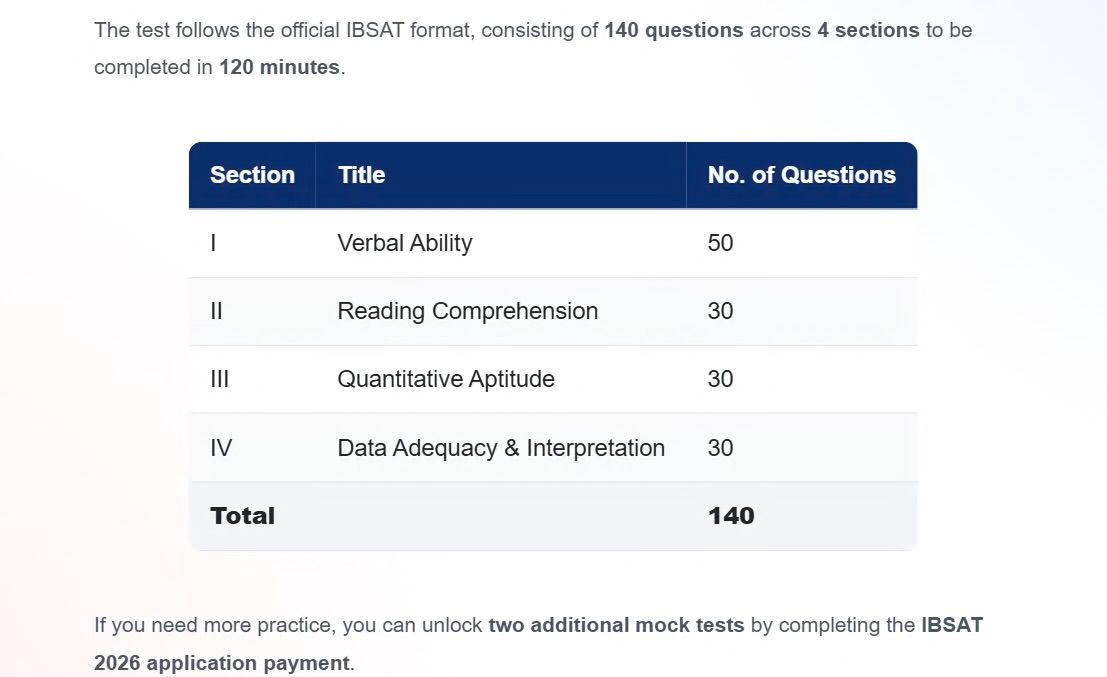Click the bold 120 minutes text
The width and height of the screenshot is (1107, 677).
(280, 67)
